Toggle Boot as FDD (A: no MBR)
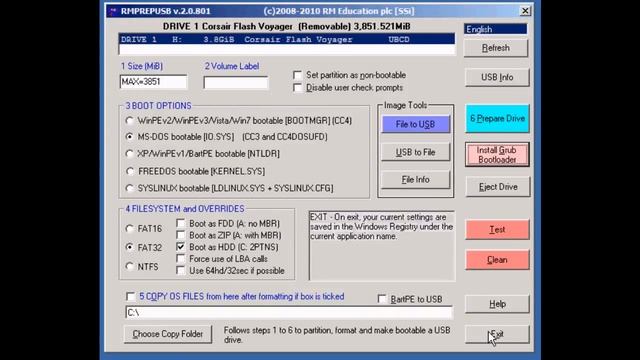 (180, 223)
